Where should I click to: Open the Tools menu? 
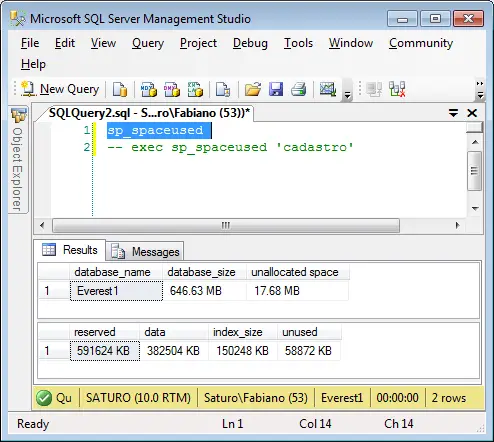click(298, 43)
